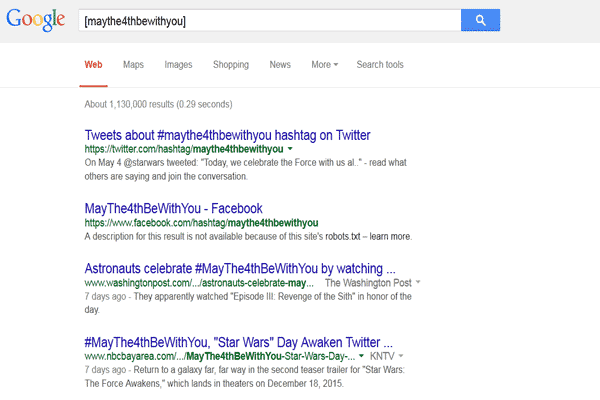
Task: Select the Web tab
Action: click(93, 65)
